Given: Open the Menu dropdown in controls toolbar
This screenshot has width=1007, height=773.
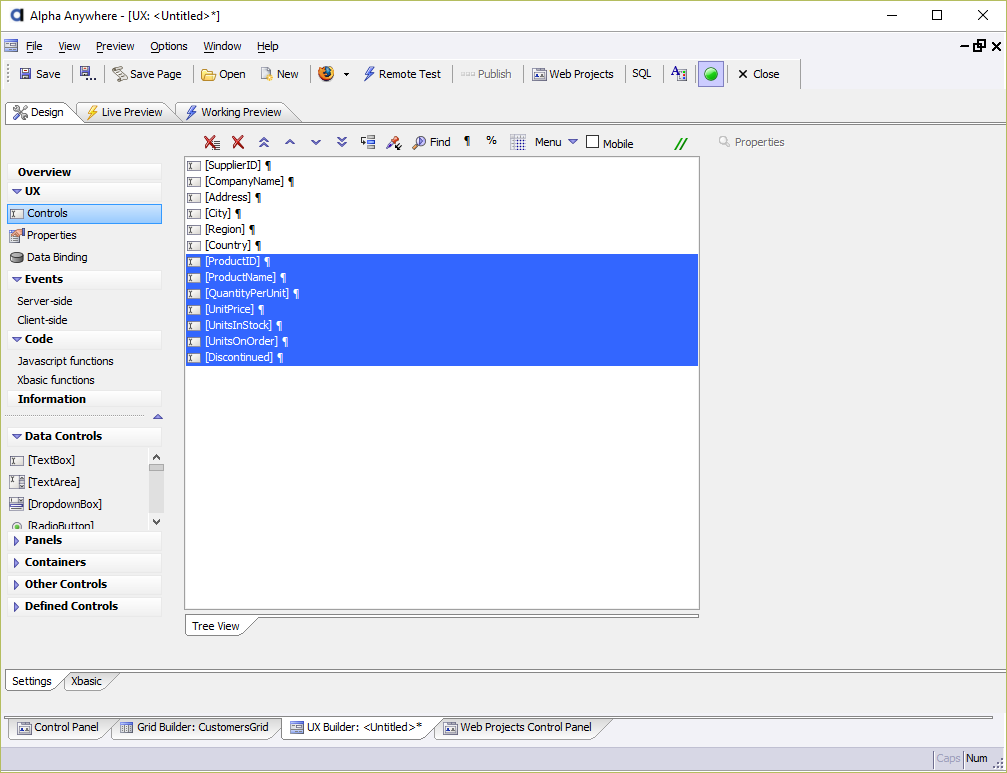Looking at the screenshot, I should [556, 142].
